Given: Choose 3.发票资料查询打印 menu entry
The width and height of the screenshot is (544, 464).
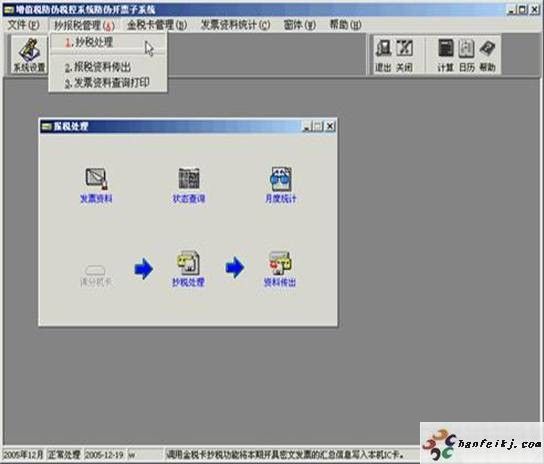Looking at the screenshot, I should click(x=108, y=83).
